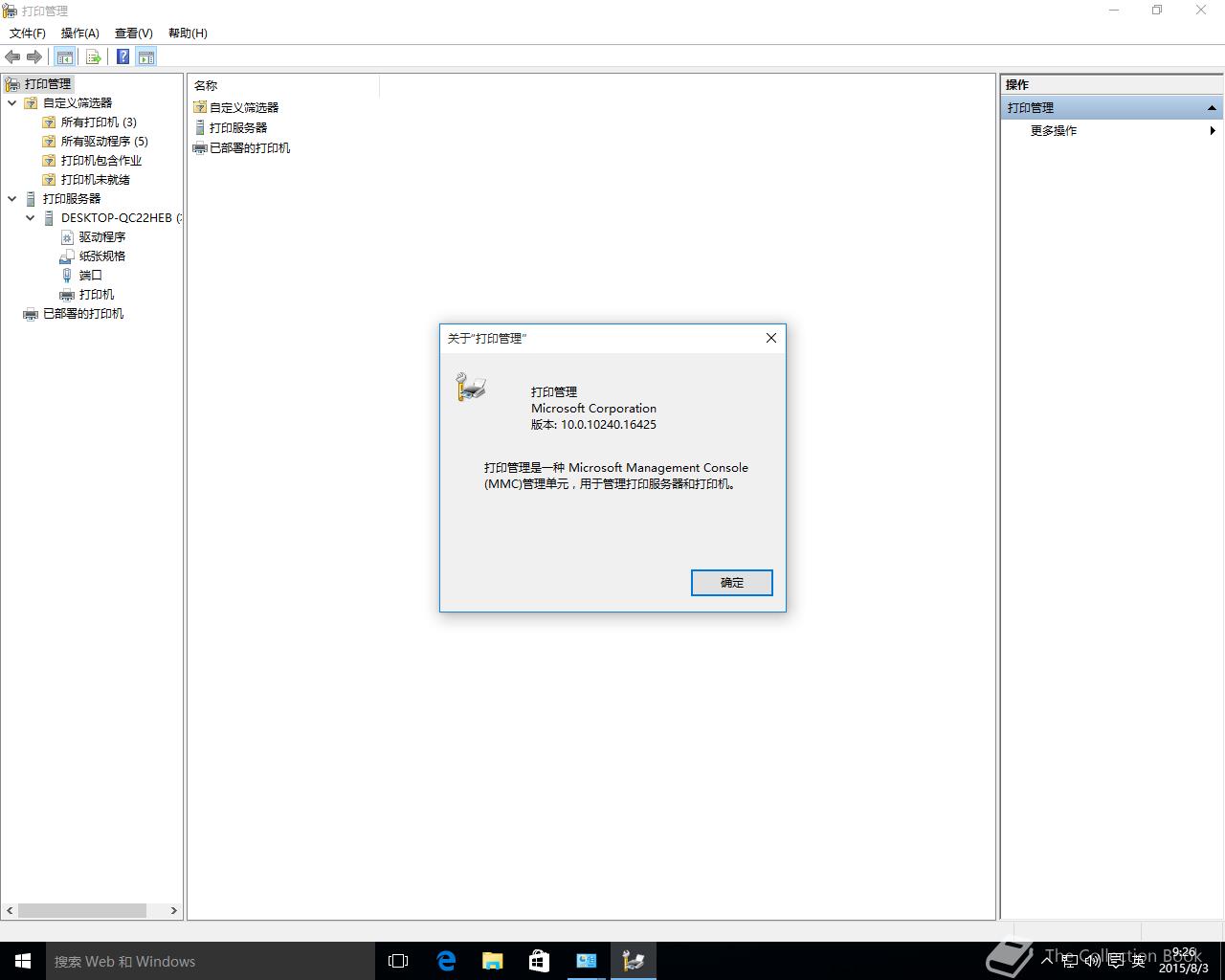This screenshot has height=980, width=1225.
Task: Close the 关于"打印管理" dialog with X
Action: pos(771,338)
